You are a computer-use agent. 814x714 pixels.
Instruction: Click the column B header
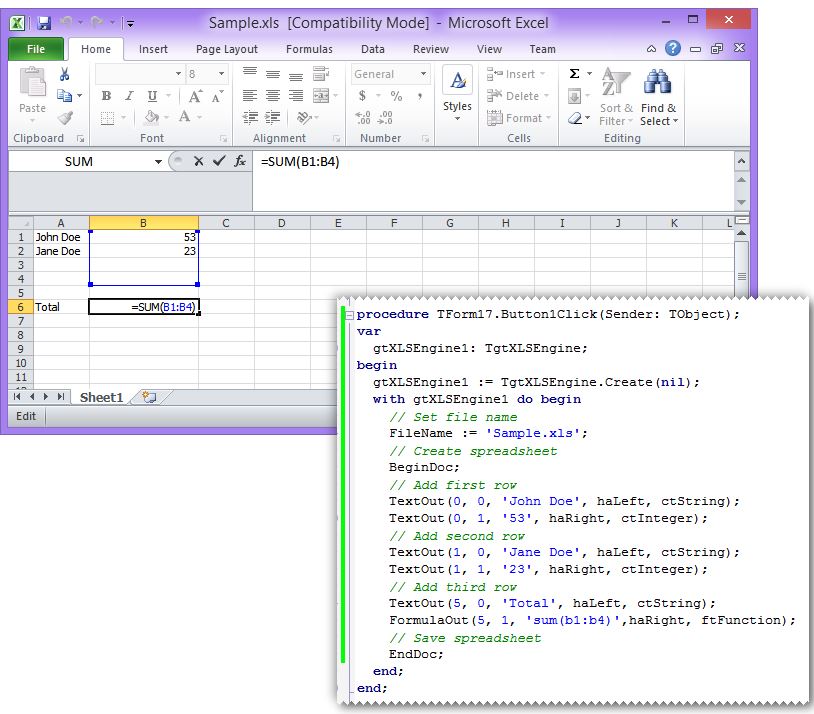(144, 223)
